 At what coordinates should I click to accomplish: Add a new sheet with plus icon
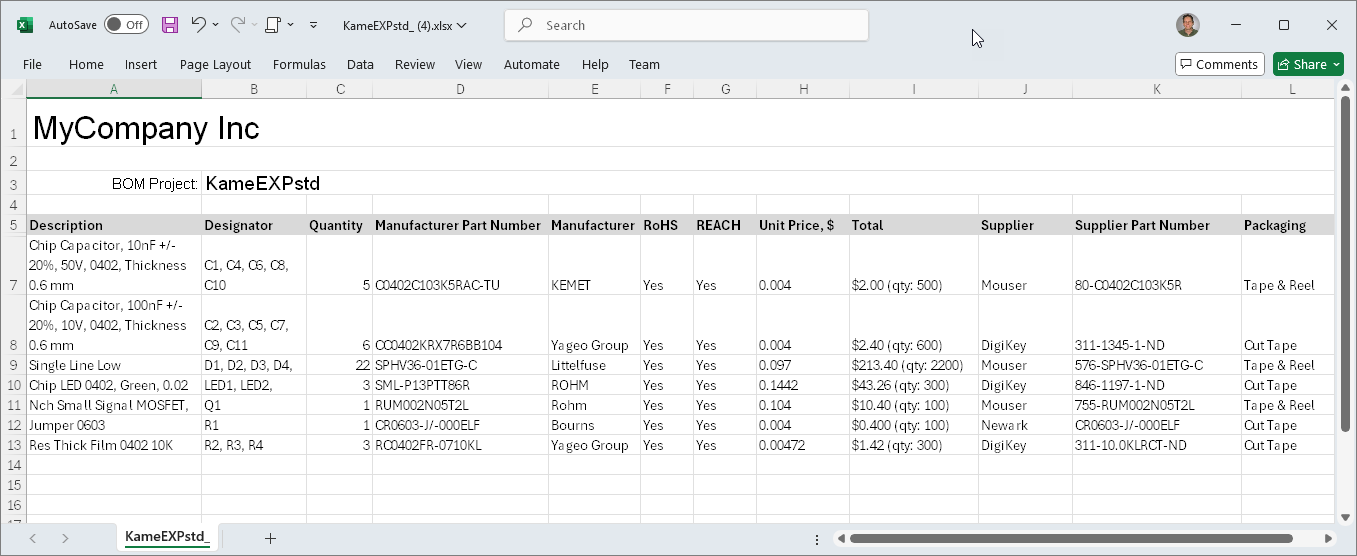coord(270,538)
